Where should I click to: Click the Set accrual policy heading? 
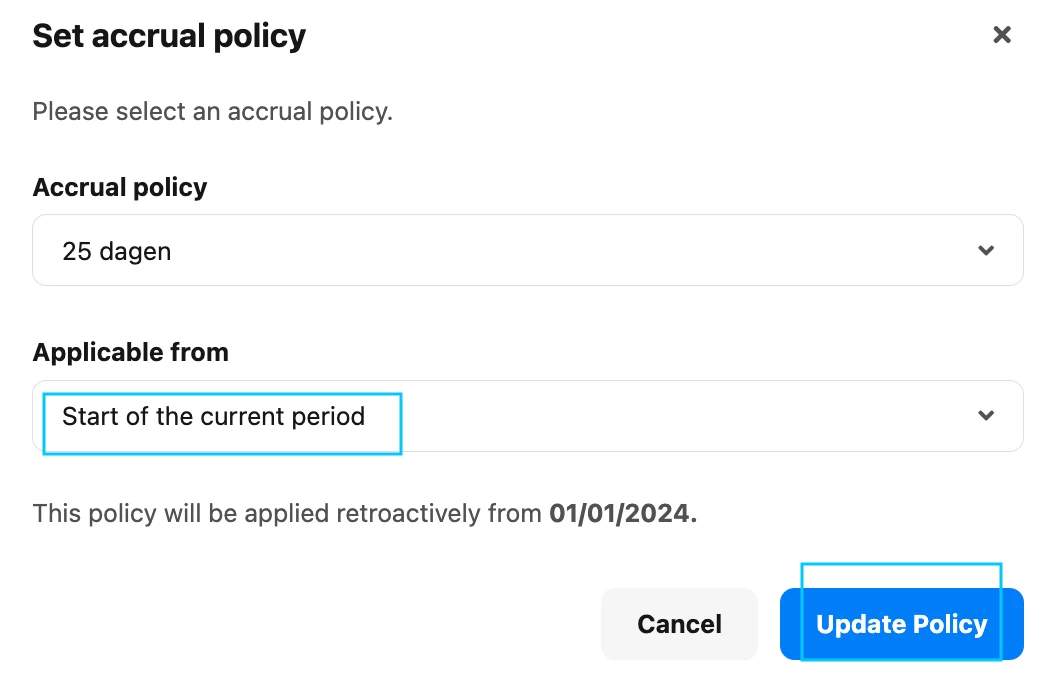click(169, 36)
